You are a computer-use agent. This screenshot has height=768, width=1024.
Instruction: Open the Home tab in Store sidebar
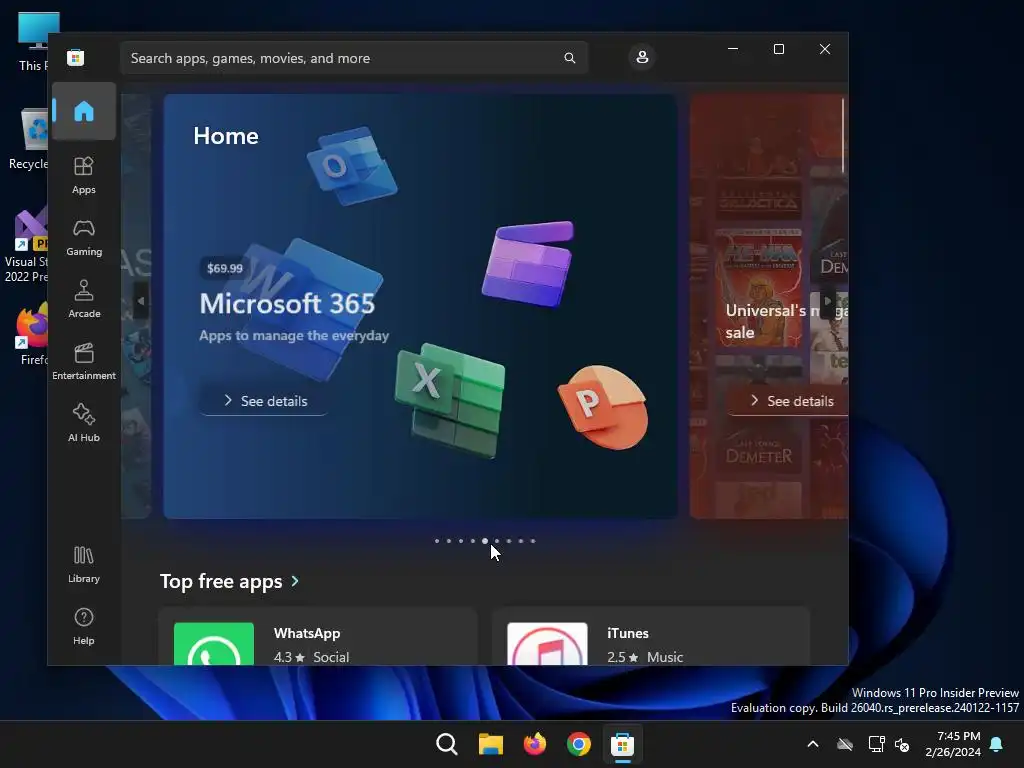84,111
